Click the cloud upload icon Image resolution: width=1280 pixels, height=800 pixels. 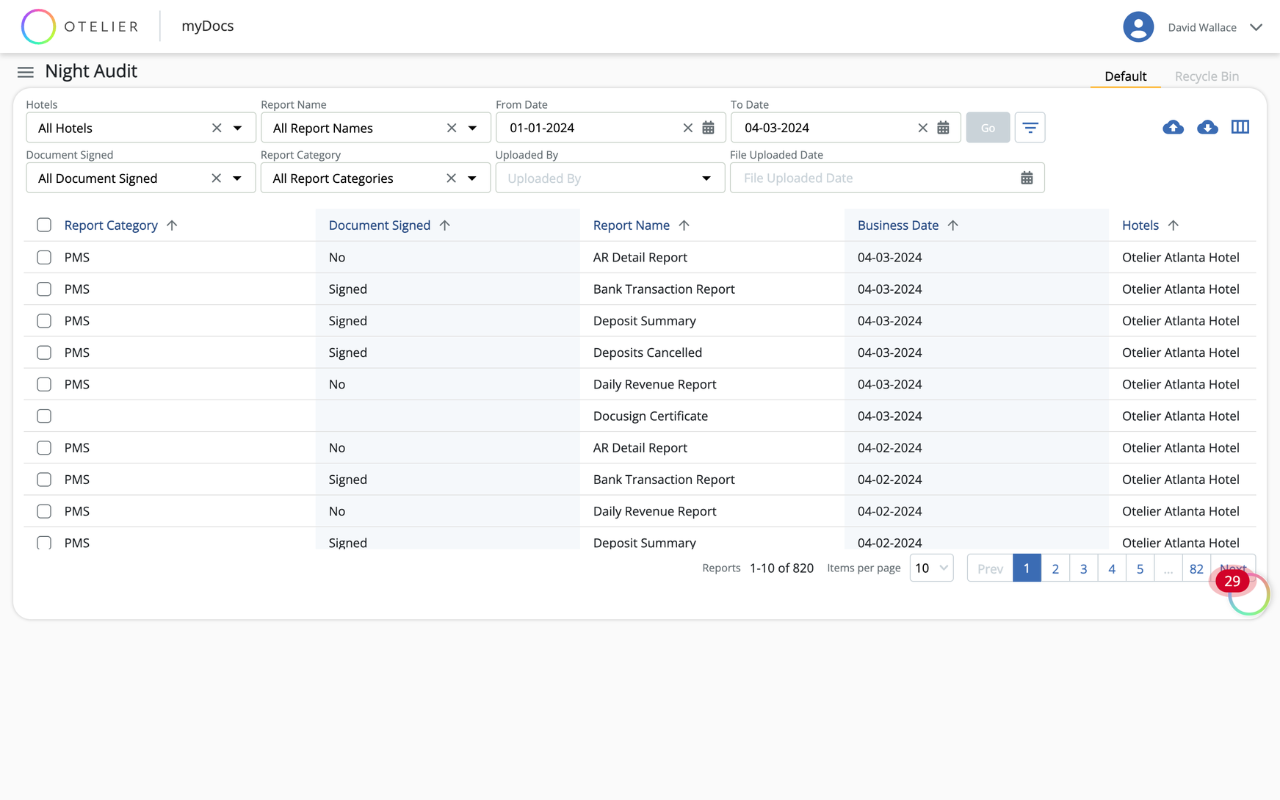[x=1173, y=127]
